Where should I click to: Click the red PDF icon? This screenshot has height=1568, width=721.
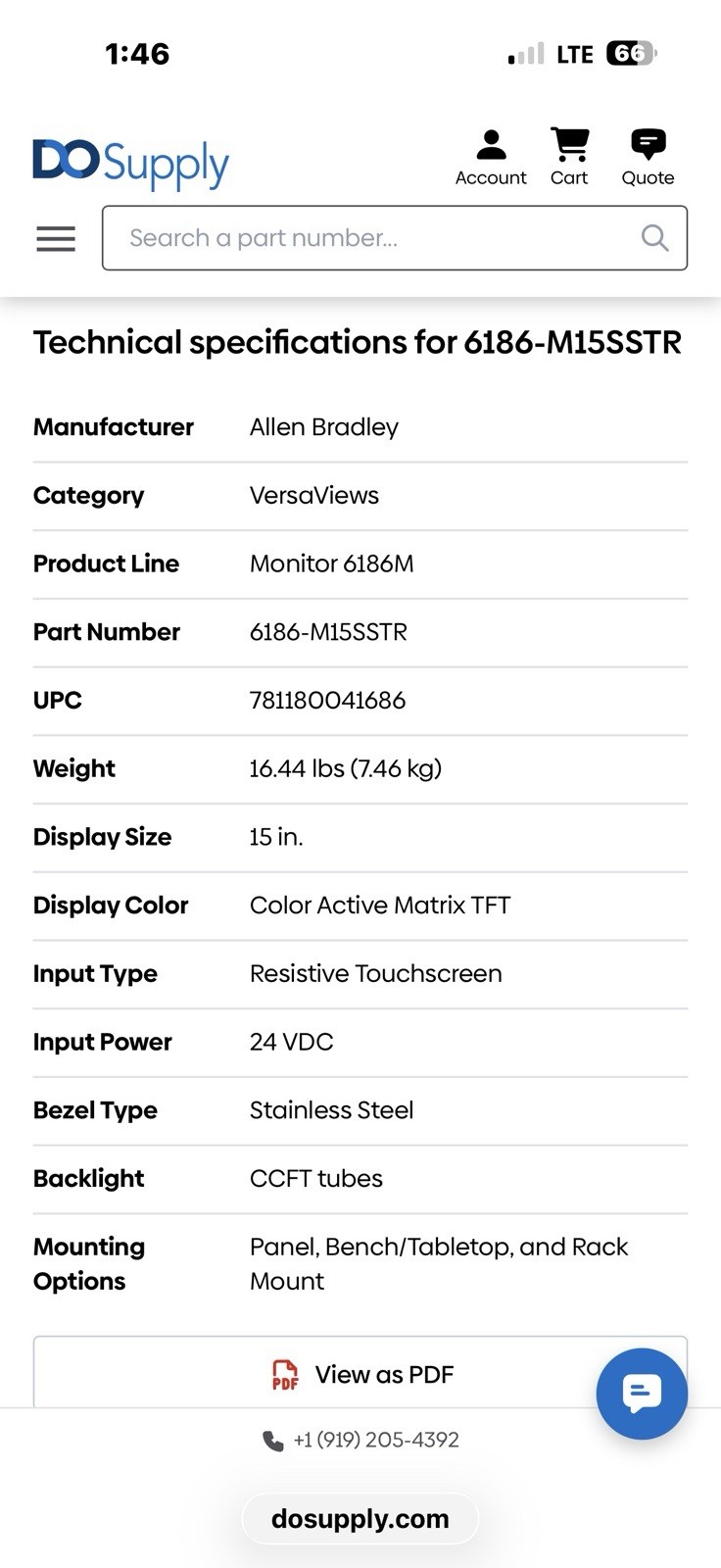(x=285, y=1375)
